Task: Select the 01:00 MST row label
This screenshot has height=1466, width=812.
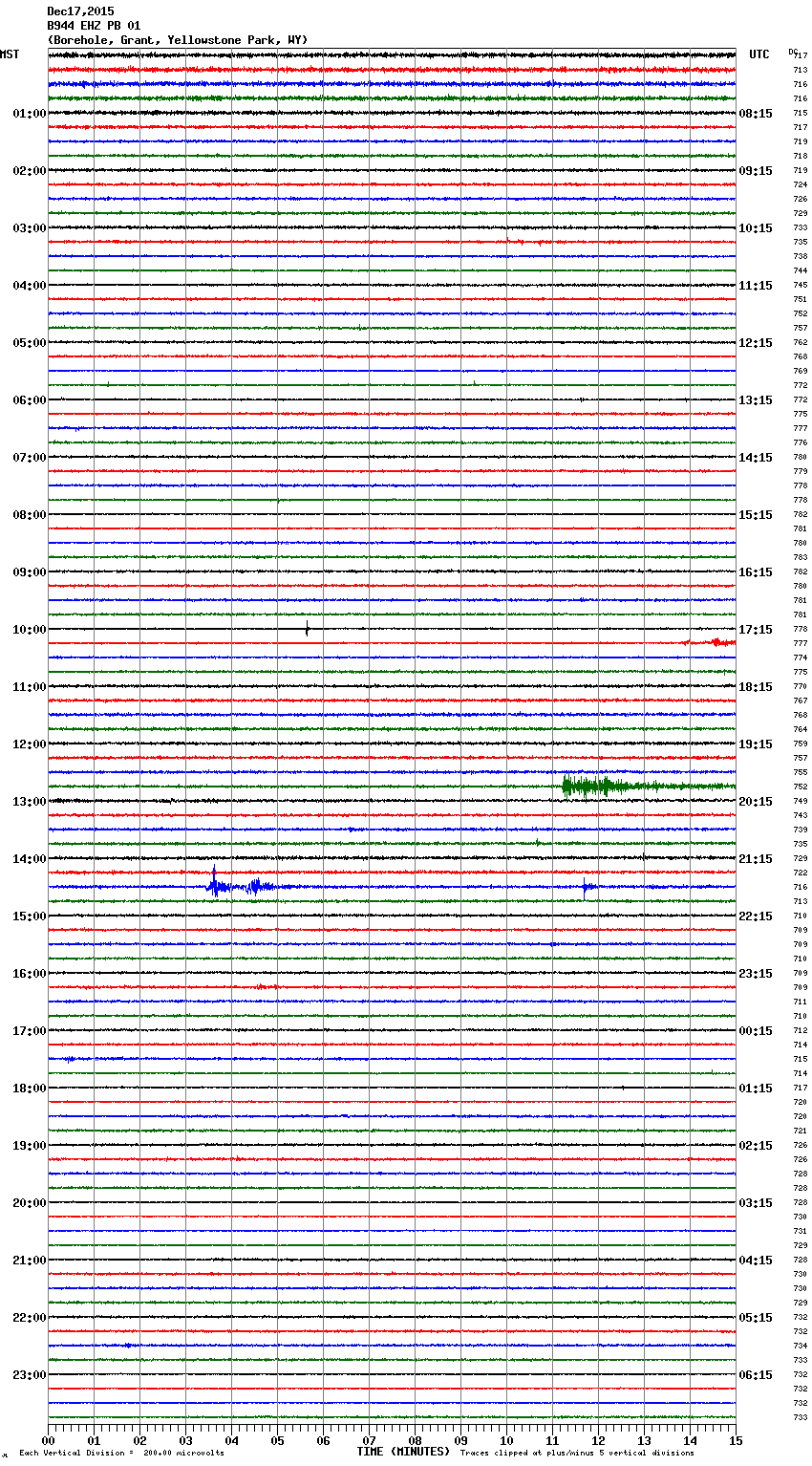Action: point(30,114)
